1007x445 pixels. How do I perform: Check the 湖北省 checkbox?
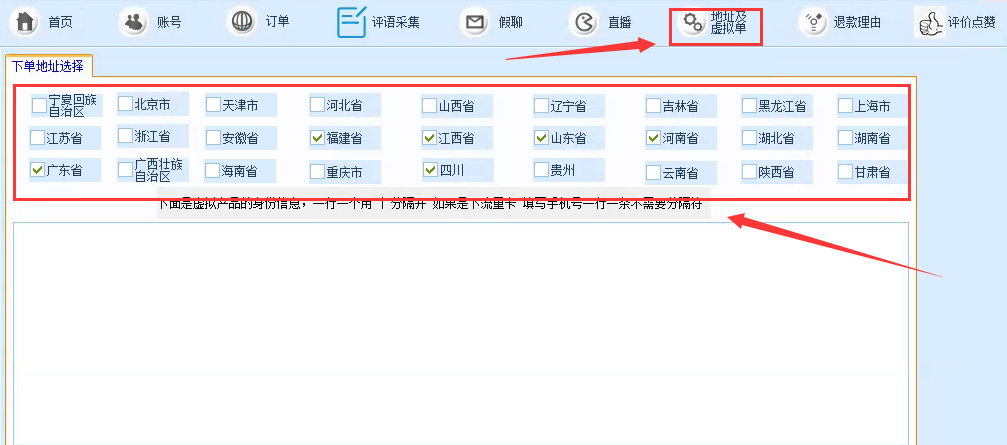pyautogui.click(x=749, y=137)
